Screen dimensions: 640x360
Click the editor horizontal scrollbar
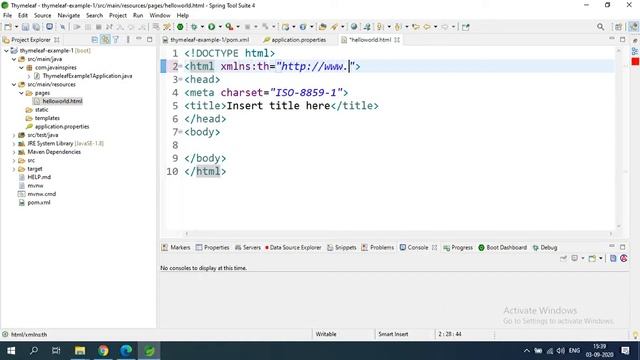[x=398, y=233]
